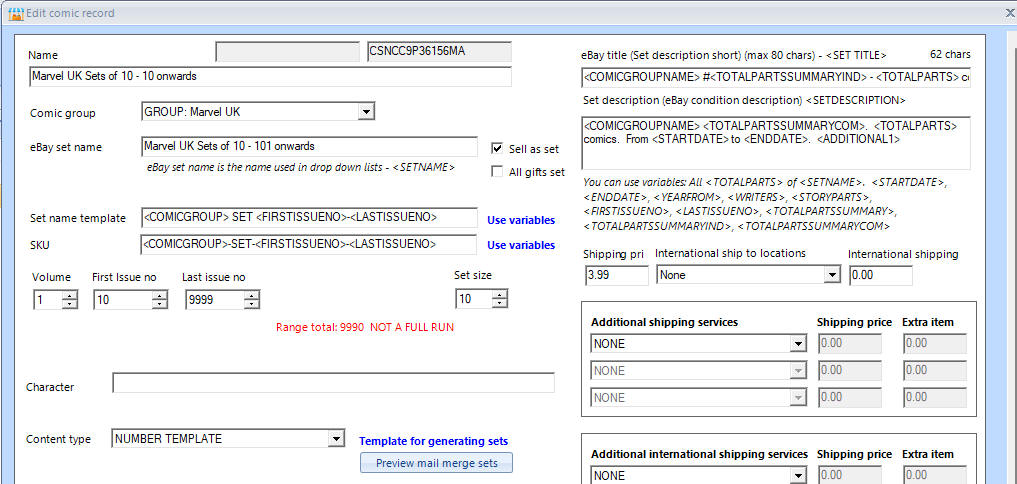This screenshot has height=484, width=1017.
Task: Click the 62 chars counter text
Action: click(950, 54)
